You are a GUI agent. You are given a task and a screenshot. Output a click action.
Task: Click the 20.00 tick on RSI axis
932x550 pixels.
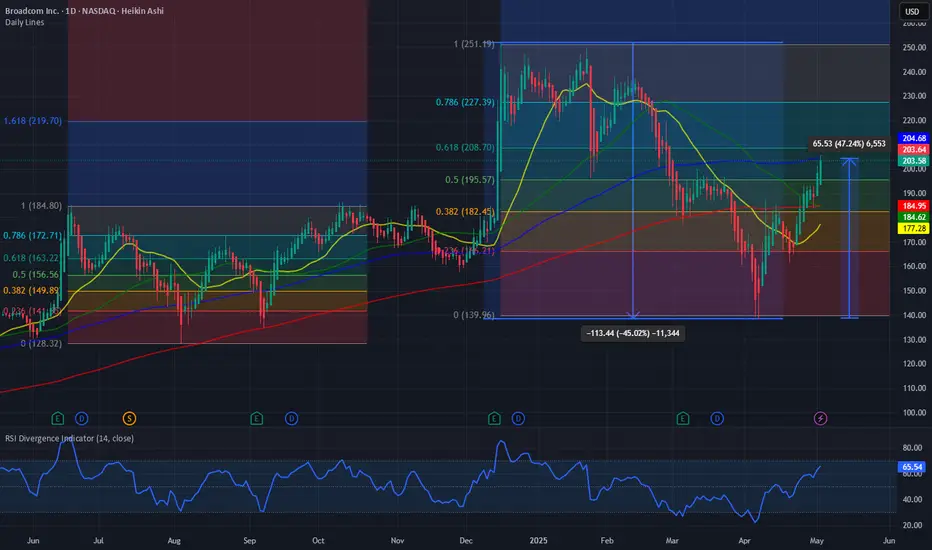[x=912, y=525]
